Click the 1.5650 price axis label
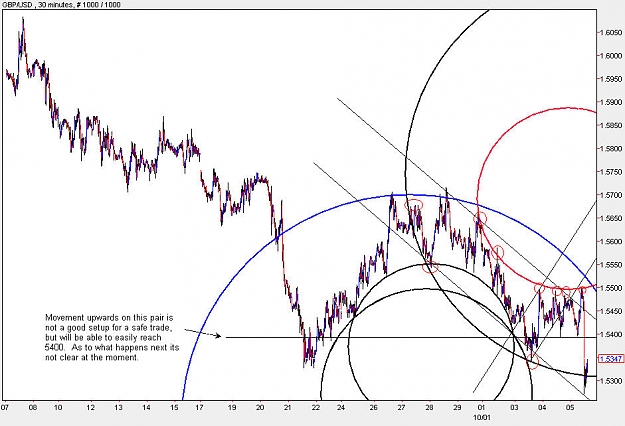 (x=611, y=218)
